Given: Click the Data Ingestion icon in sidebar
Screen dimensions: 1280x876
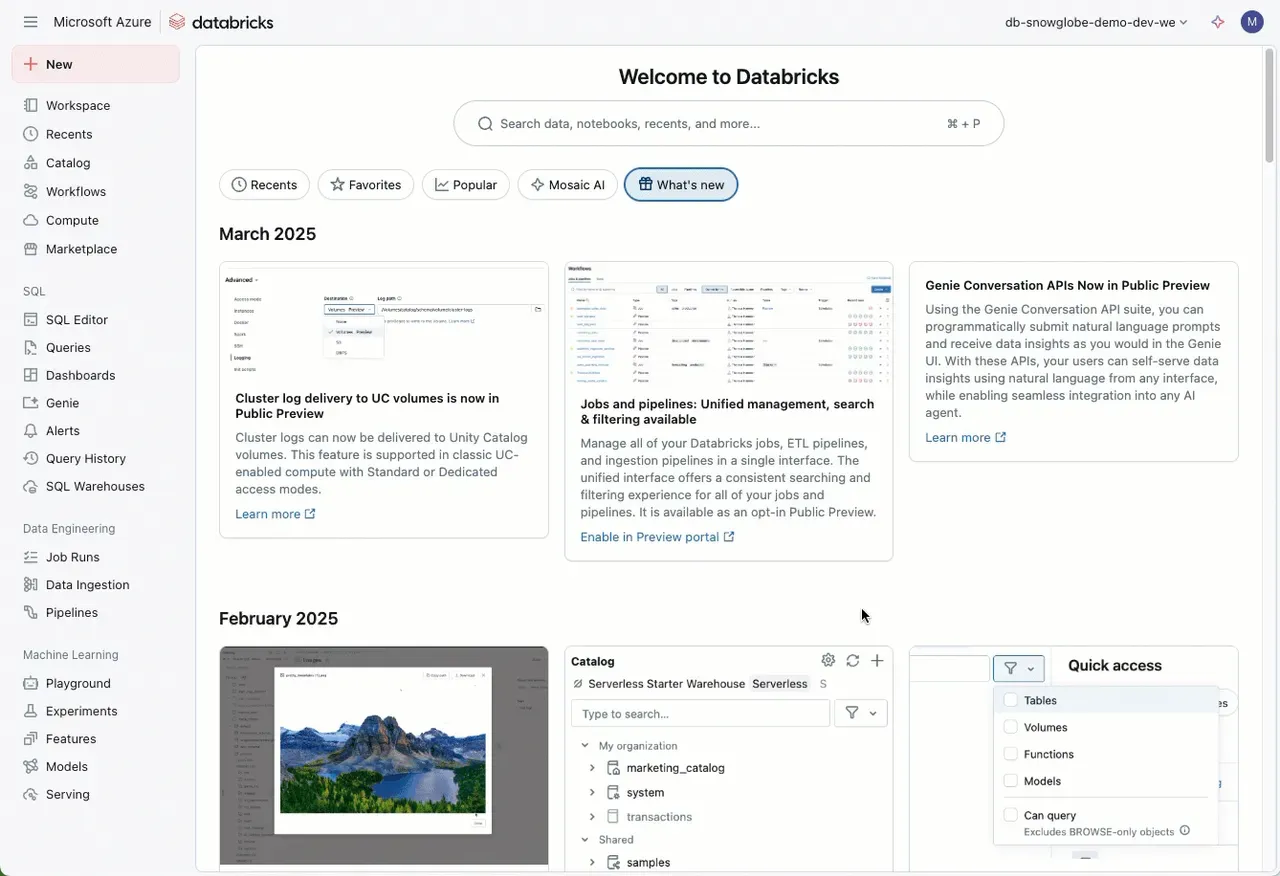Looking at the screenshot, I should pyautogui.click(x=31, y=585).
